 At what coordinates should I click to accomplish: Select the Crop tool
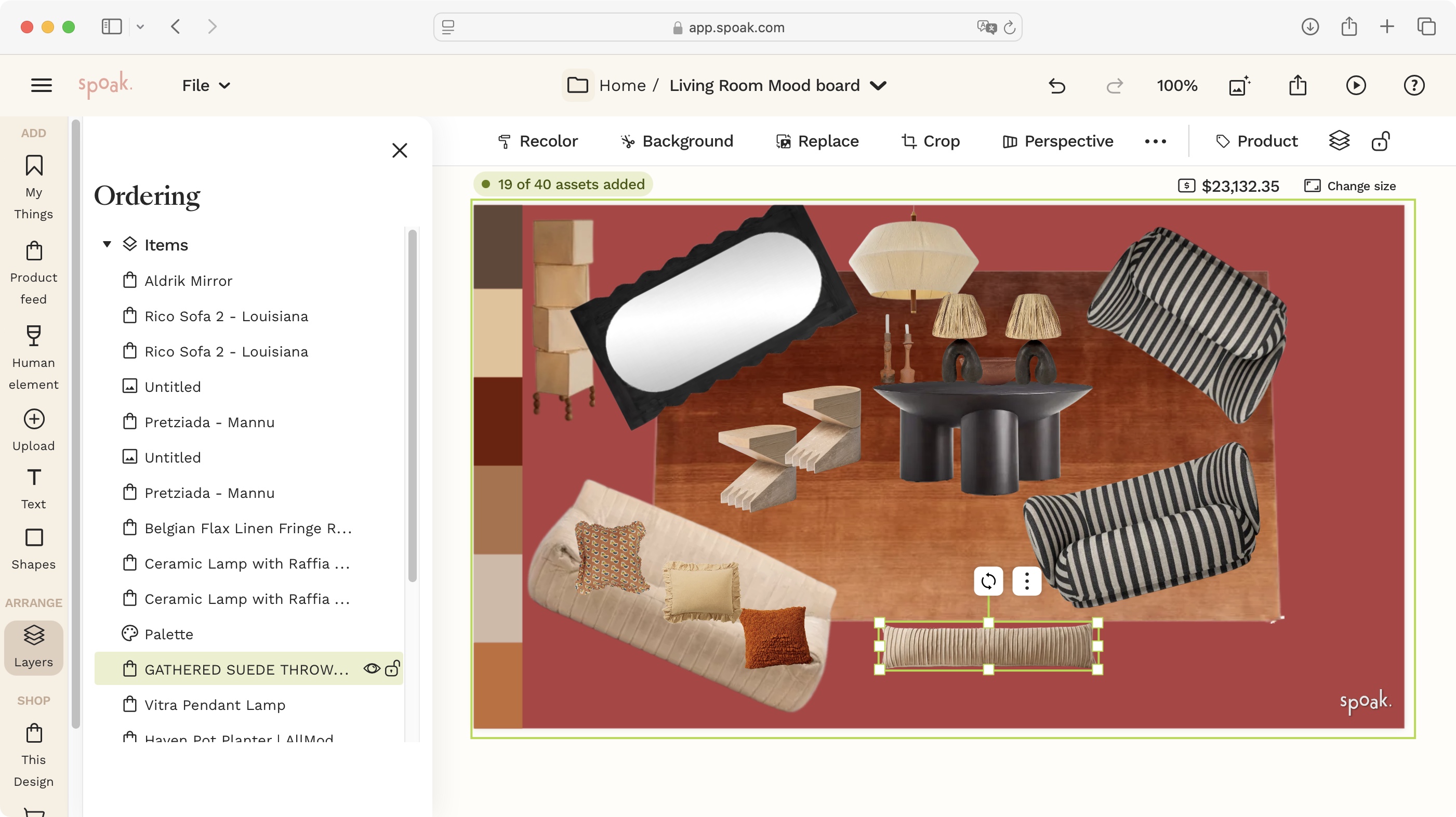[930, 141]
